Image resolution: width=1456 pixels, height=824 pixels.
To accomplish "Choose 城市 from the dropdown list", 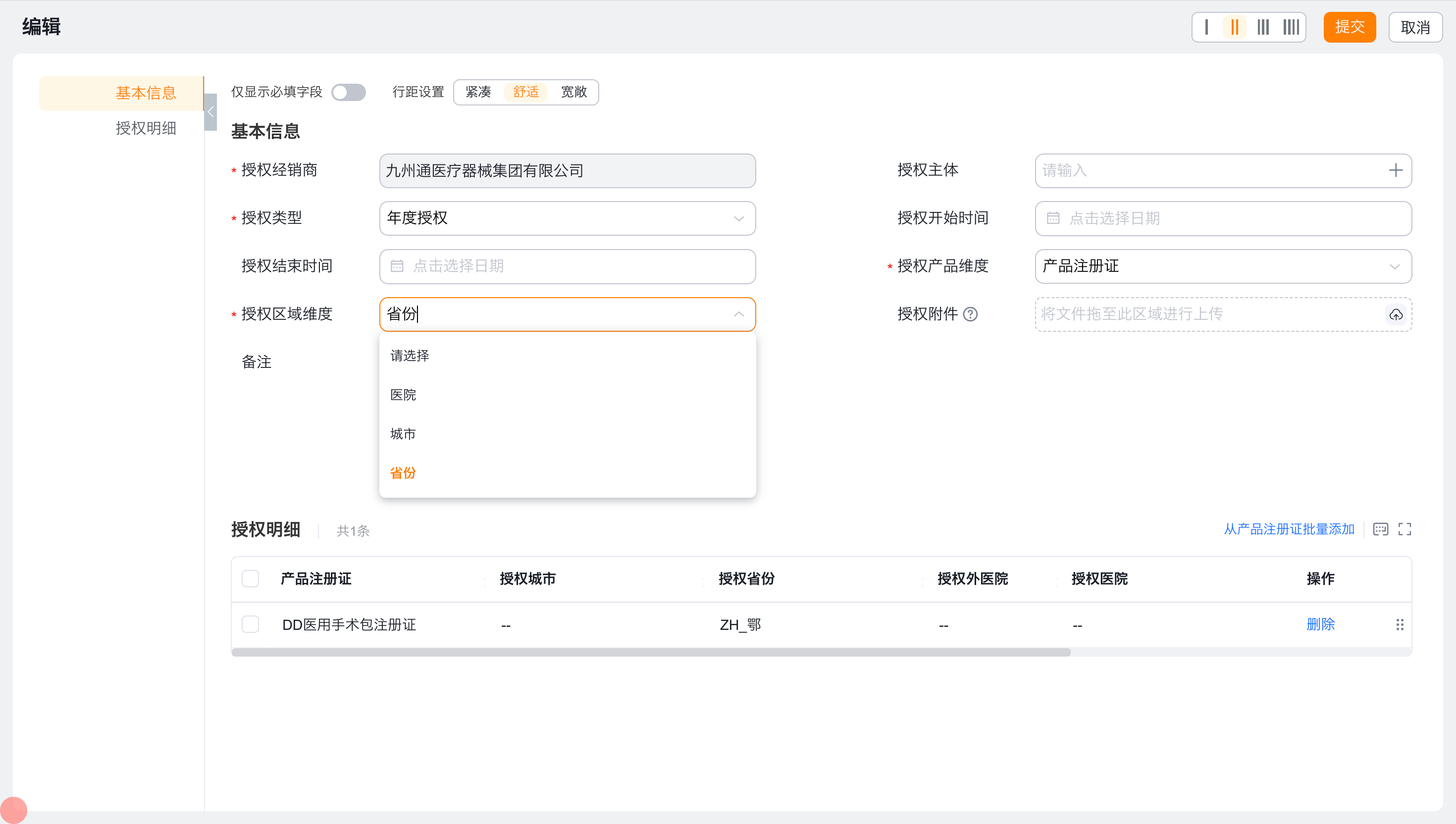I will [403, 434].
